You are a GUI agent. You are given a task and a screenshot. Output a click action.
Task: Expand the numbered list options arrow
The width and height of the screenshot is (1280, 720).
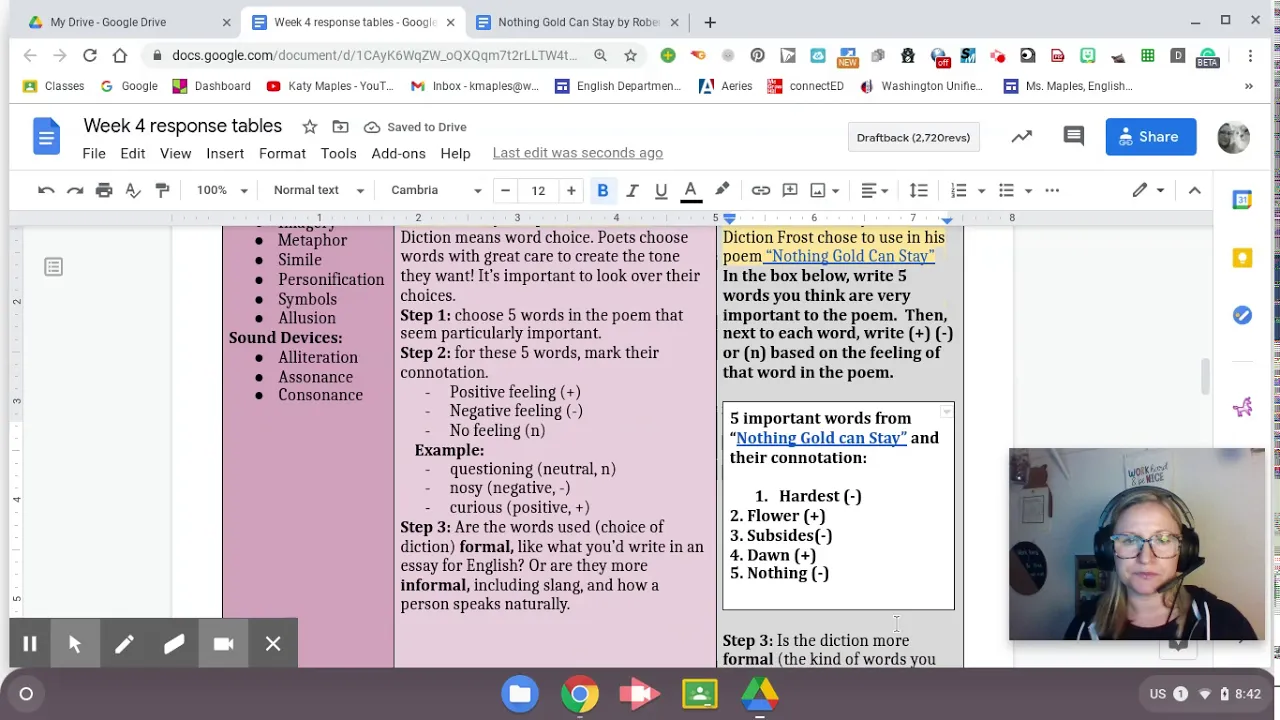[981, 190]
